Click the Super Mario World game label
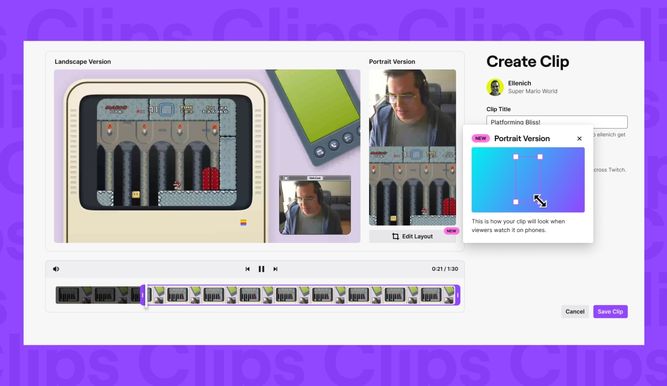667x386 pixels. [x=533, y=91]
